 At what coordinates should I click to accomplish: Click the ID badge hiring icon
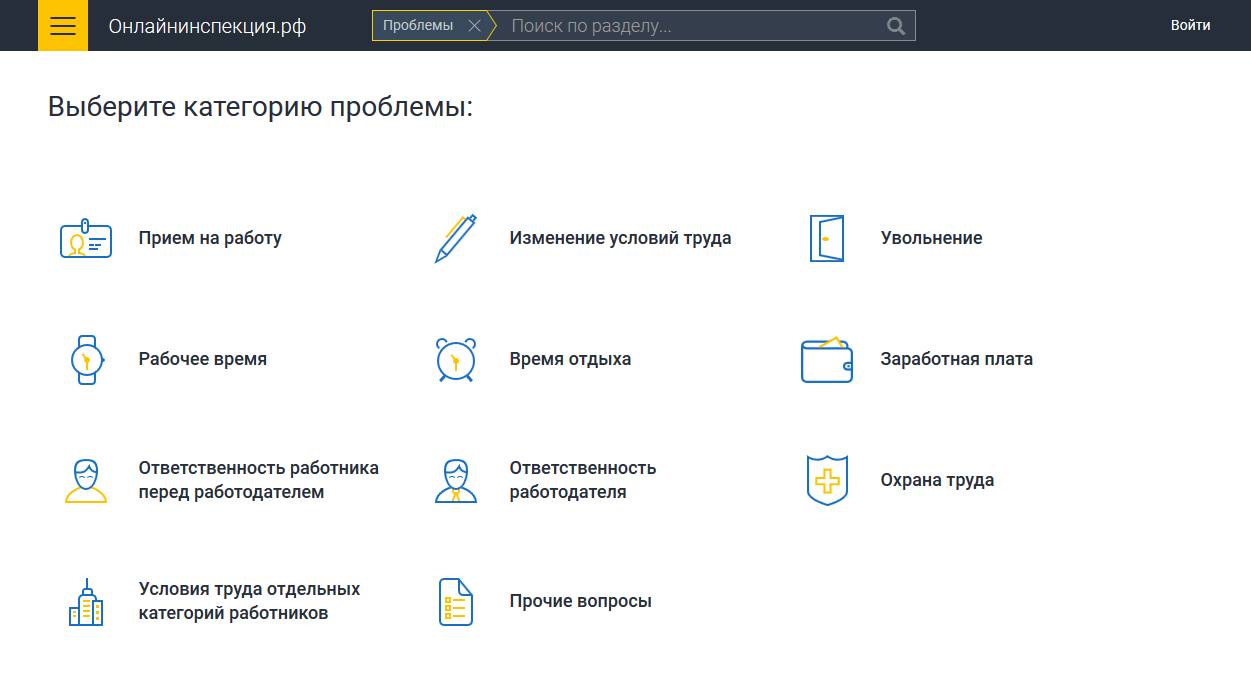[x=86, y=239]
